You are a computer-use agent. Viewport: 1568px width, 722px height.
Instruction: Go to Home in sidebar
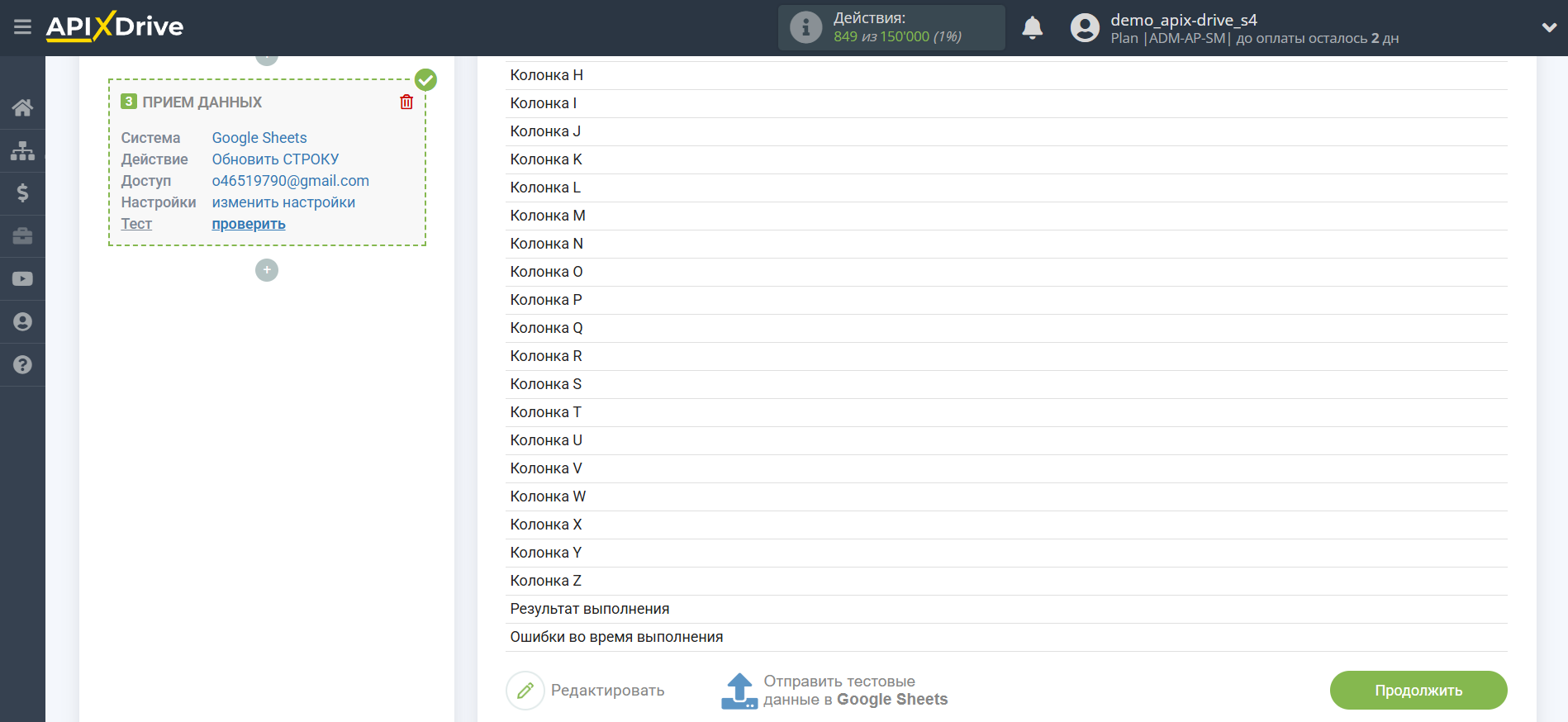click(x=22, y=107)
